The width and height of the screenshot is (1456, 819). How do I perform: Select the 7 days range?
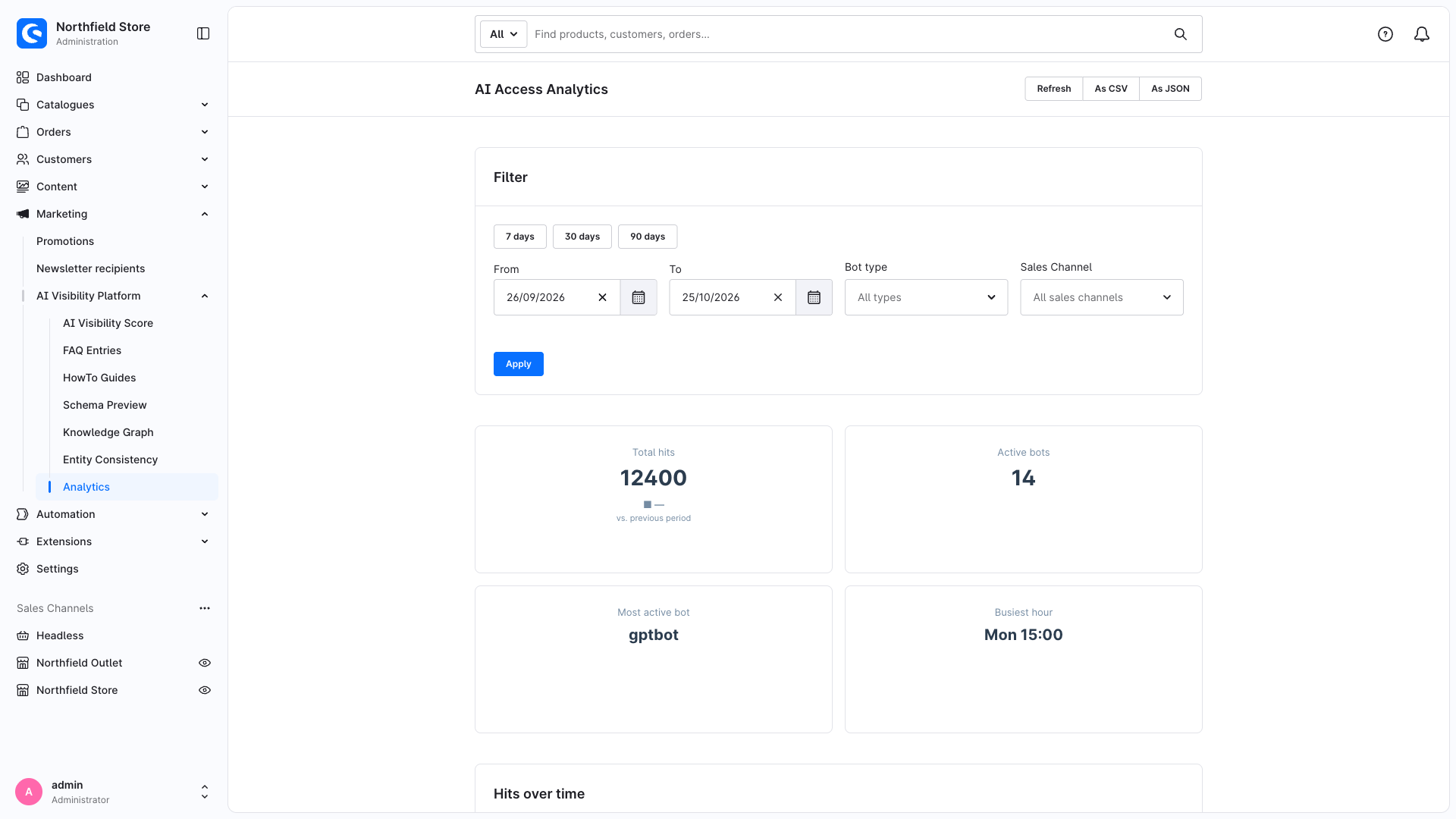click(520, 237)
